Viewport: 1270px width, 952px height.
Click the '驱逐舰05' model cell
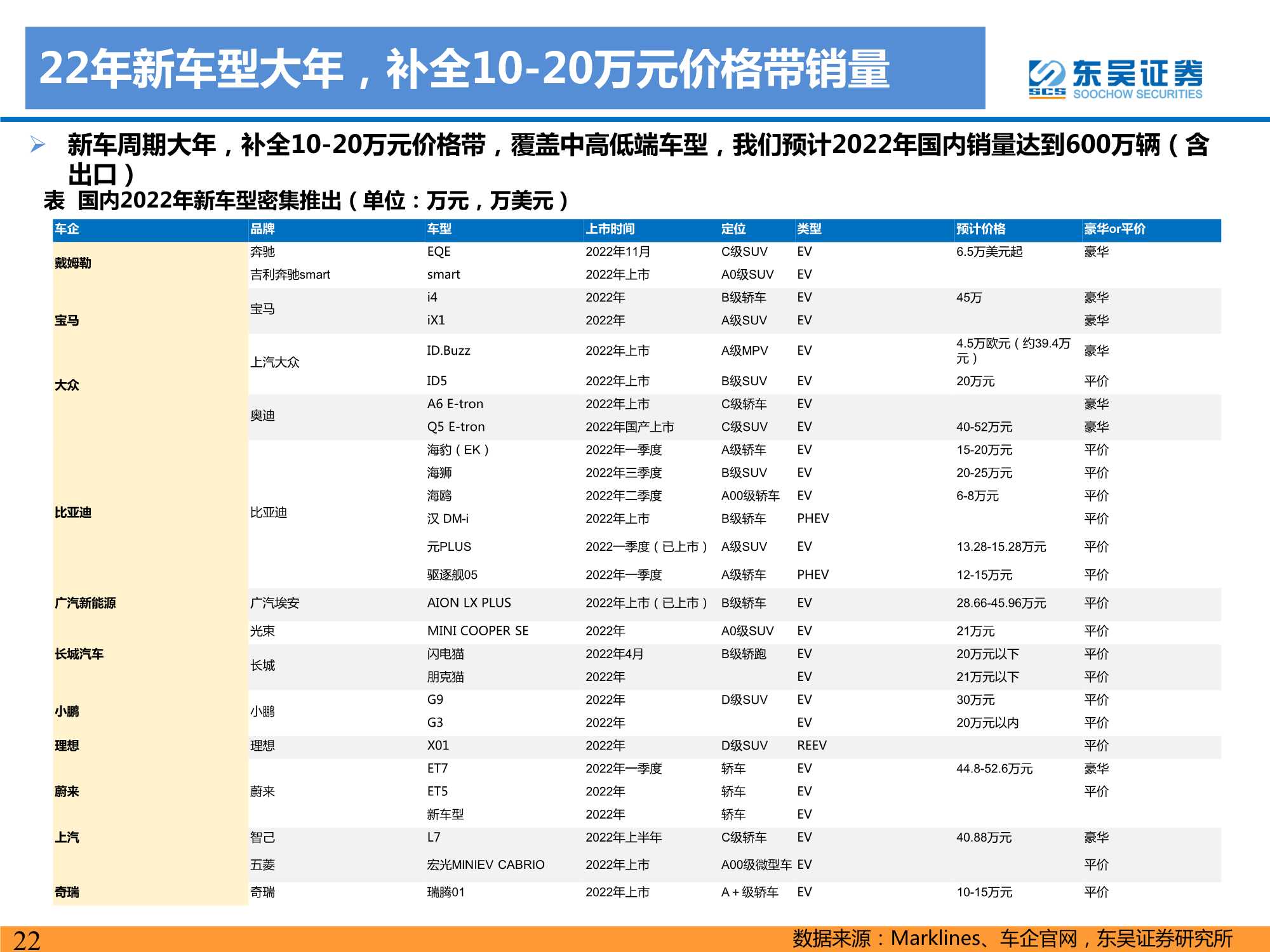click(452, 575)
